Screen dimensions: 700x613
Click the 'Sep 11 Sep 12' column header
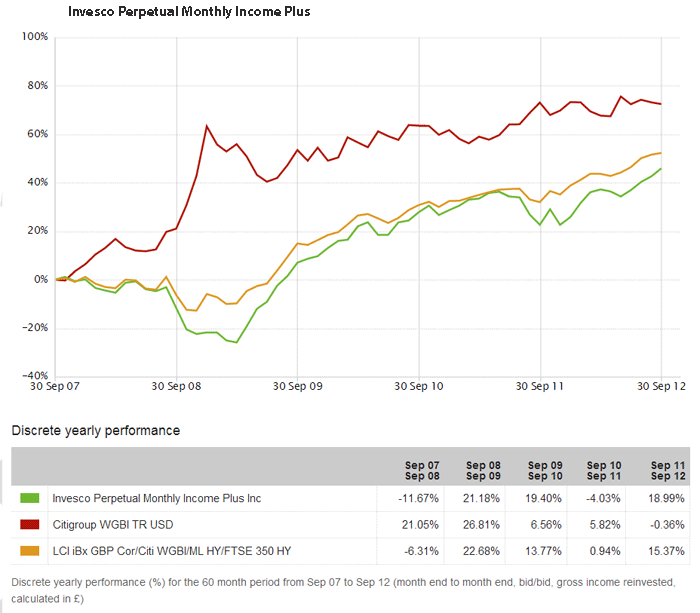pyautogui.click(x=668, y=471)
